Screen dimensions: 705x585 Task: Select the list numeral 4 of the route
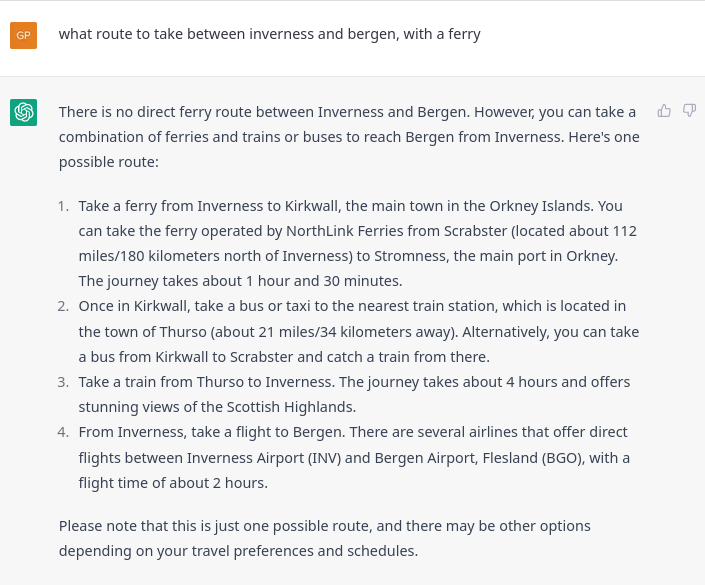63,432
